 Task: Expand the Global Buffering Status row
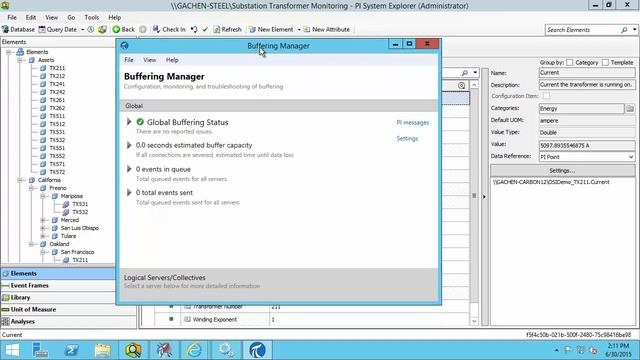tap(129, 122)
